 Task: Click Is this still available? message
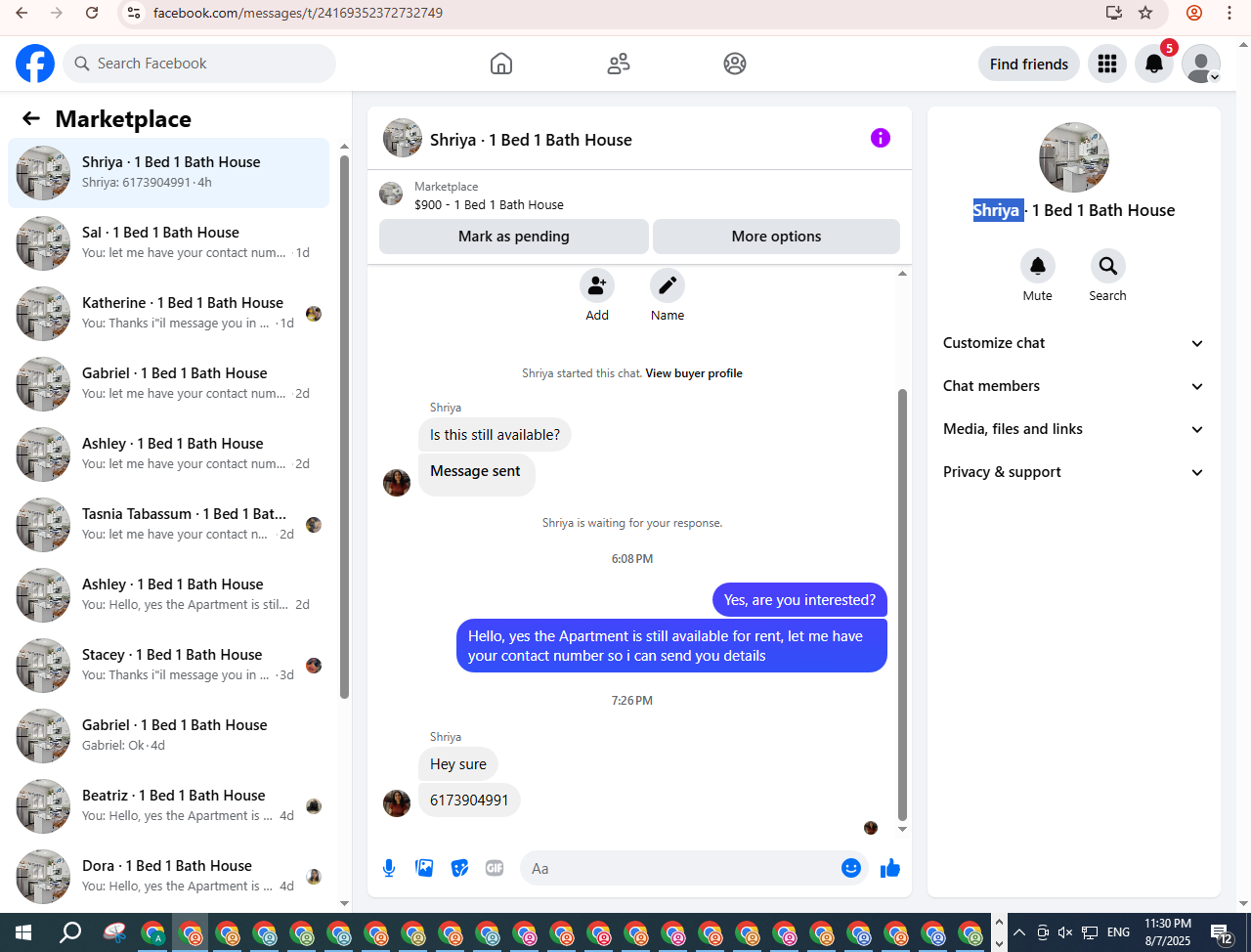click(x=495, y=435)
